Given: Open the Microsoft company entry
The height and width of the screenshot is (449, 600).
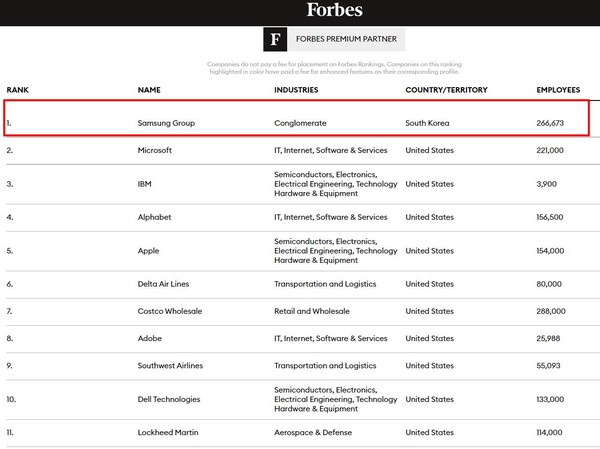Looking at the screenshot, I should pyautogui.click(x=155, y=150).
